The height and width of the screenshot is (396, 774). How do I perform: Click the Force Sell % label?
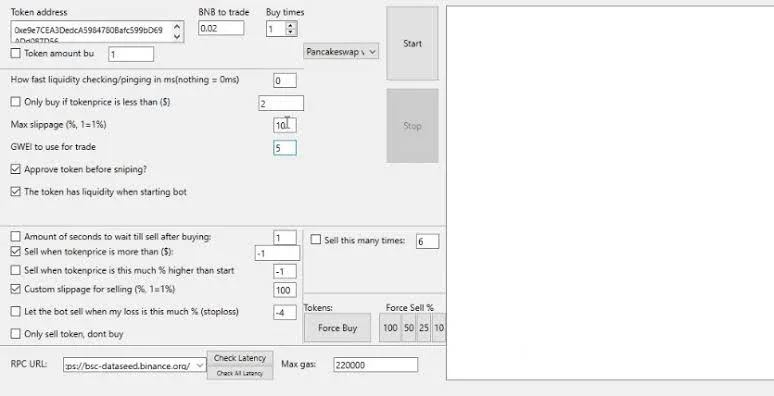point(410,308)
